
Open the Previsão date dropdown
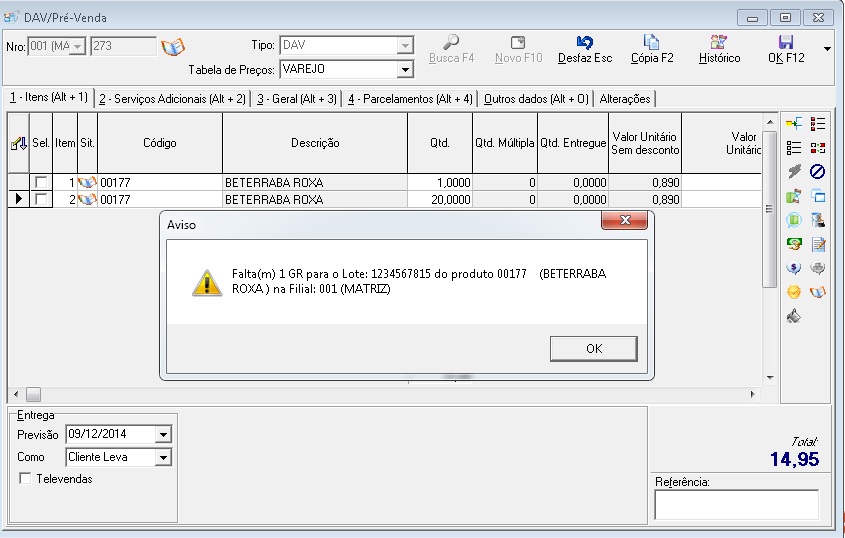[163, 434]
